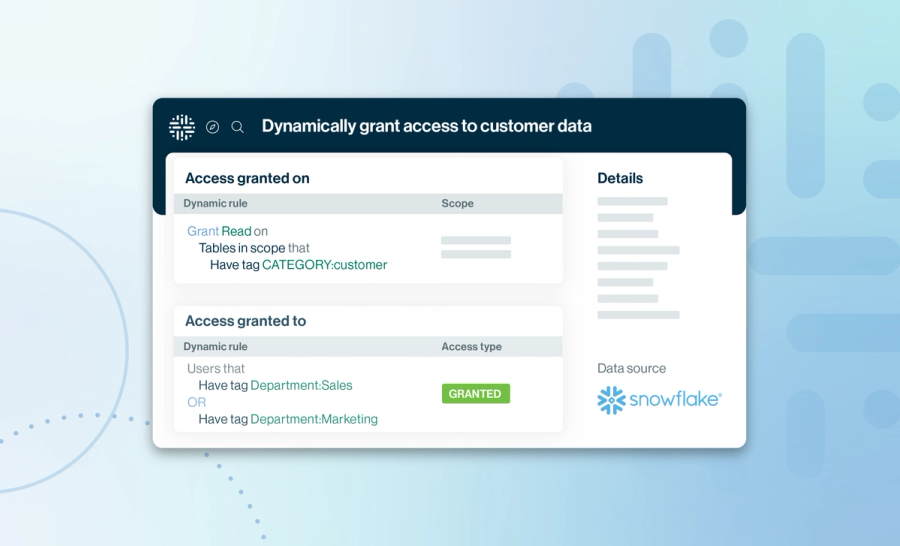Click Dynamic rule header above Users that
This screenshot has height=546, width=900.
[215, 346]
